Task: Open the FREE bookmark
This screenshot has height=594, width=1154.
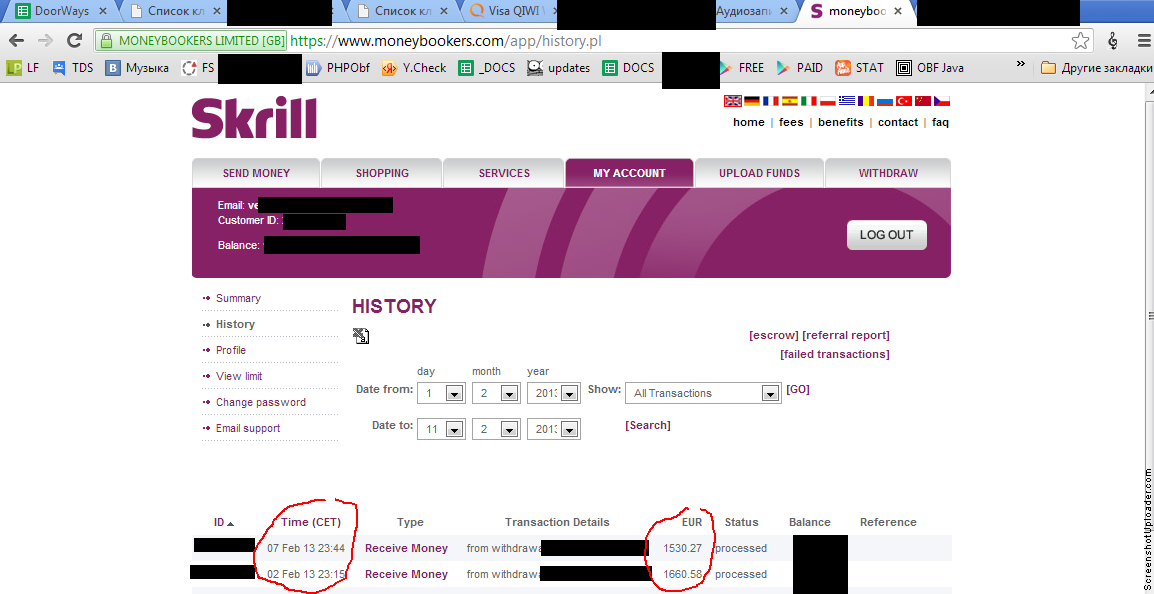Action: 741,68
